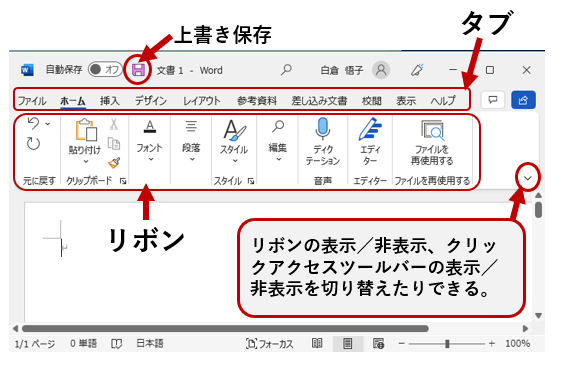Click the 白倉 悟子 account name

pyautogui.click(x=342, y=70)
